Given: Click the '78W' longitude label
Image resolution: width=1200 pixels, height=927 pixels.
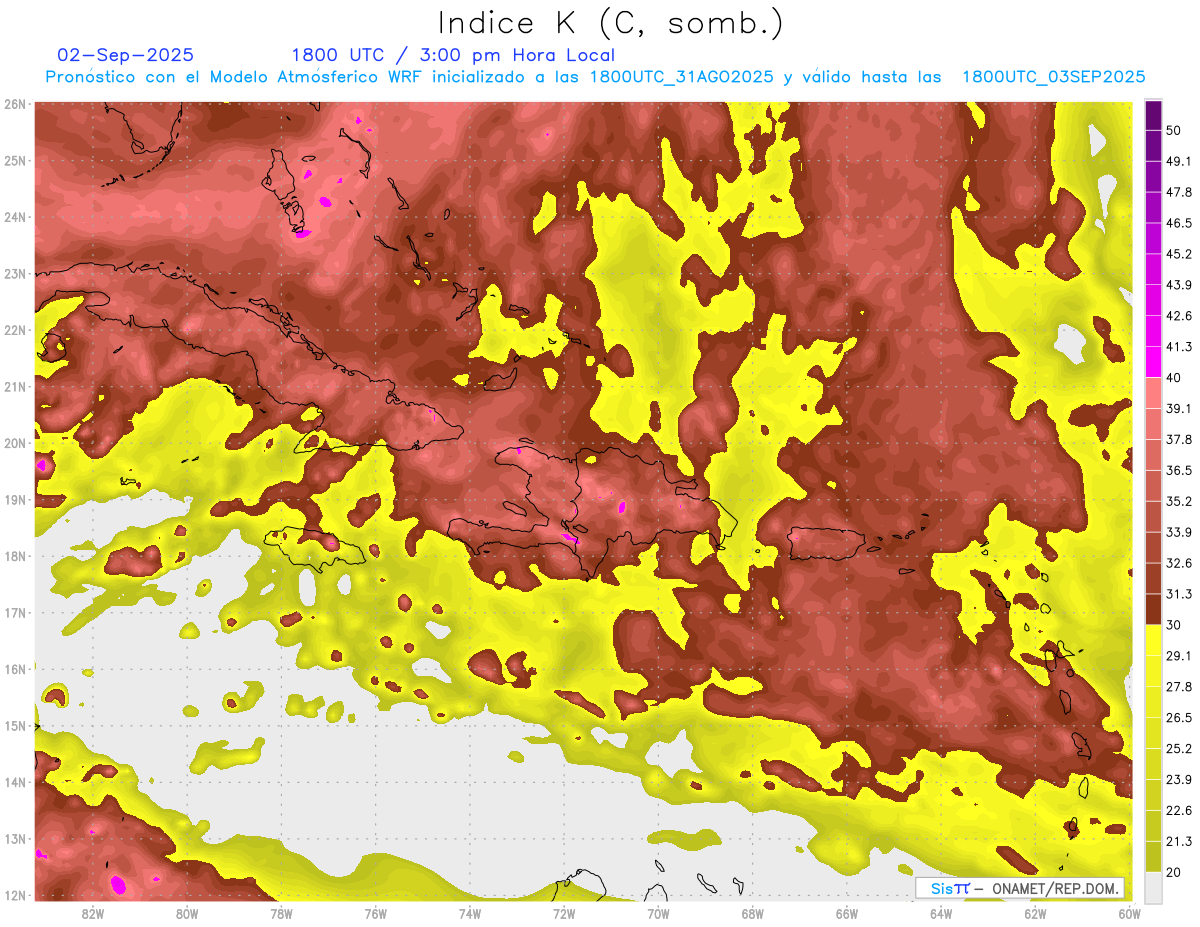Looking at the screenshot, I should point(281,914).
